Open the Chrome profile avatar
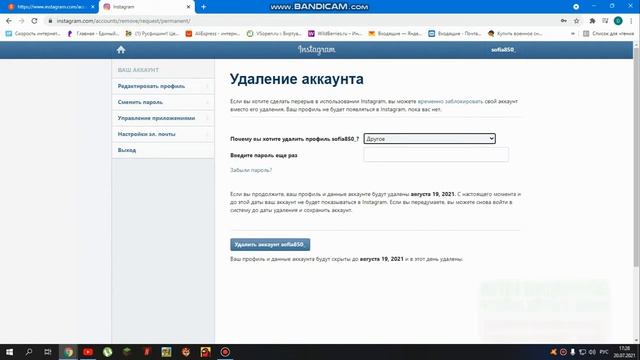Viewport: 640px width, 360px height. [x=618, y=21]
